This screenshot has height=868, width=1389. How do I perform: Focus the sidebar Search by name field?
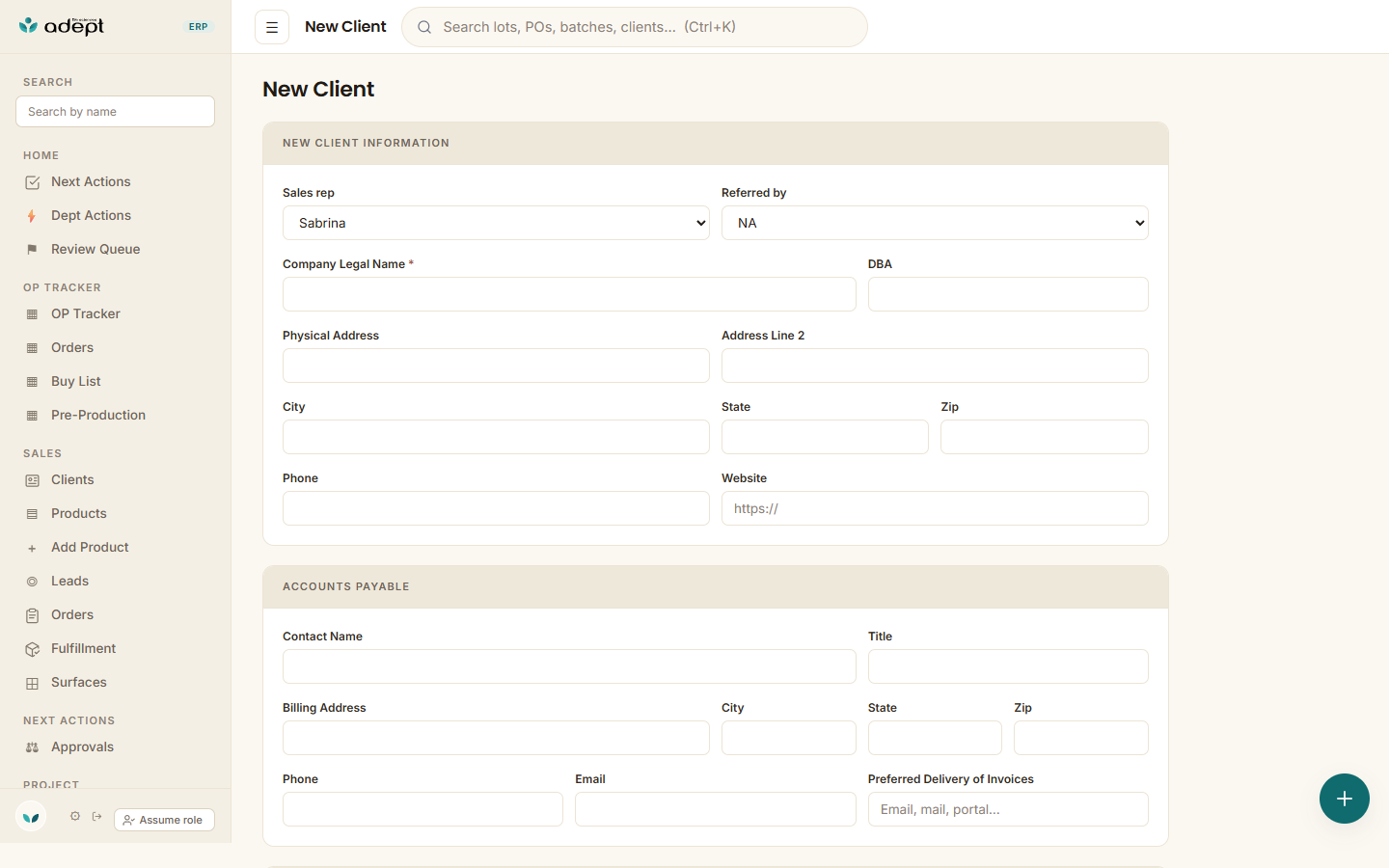[115, 112]
